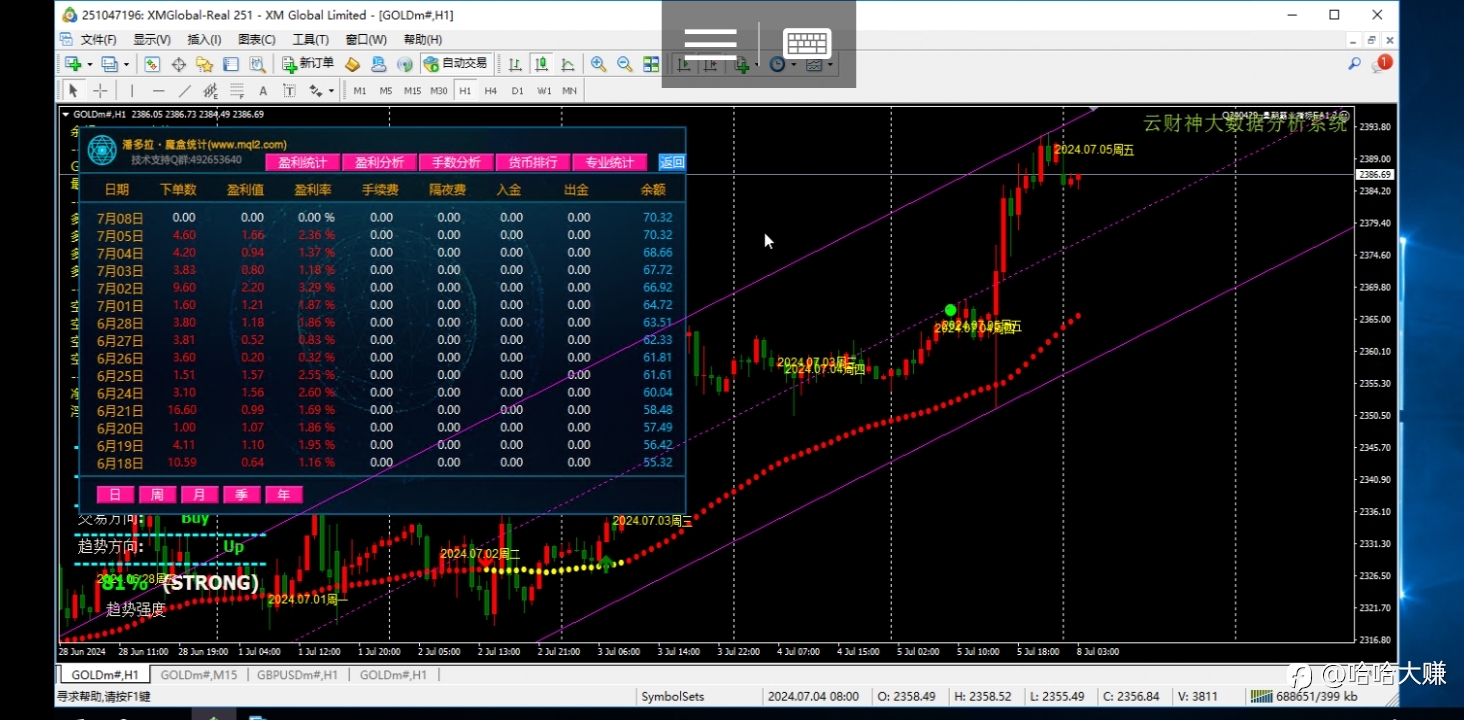
Task: Expand the new chart dropdown arrow
Action: tap(89, 64)
